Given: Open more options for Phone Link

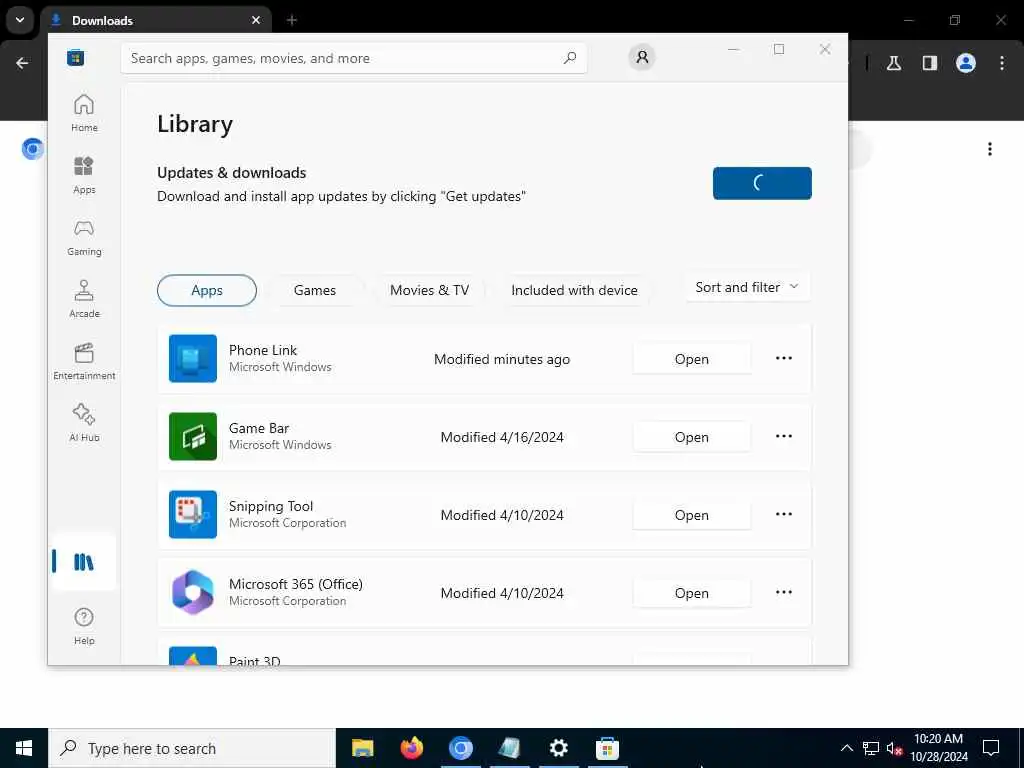Looking at the screenshot, I should (x=784, y=359).
